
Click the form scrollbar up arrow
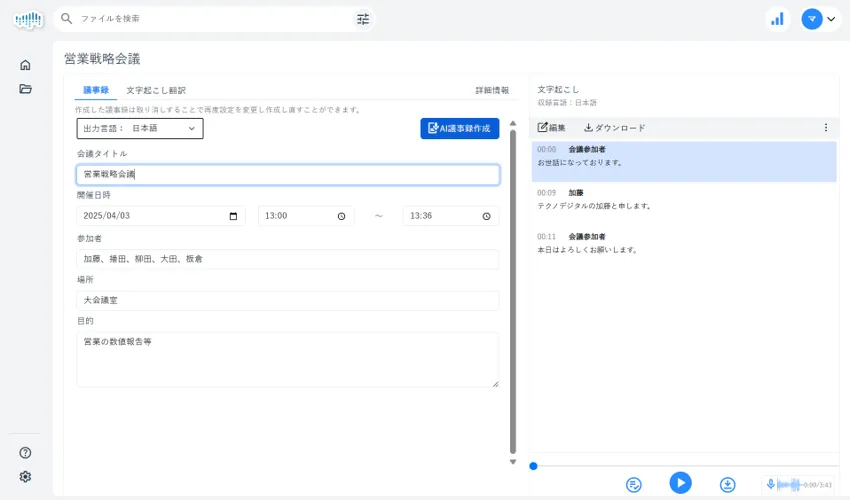point(513,124)
